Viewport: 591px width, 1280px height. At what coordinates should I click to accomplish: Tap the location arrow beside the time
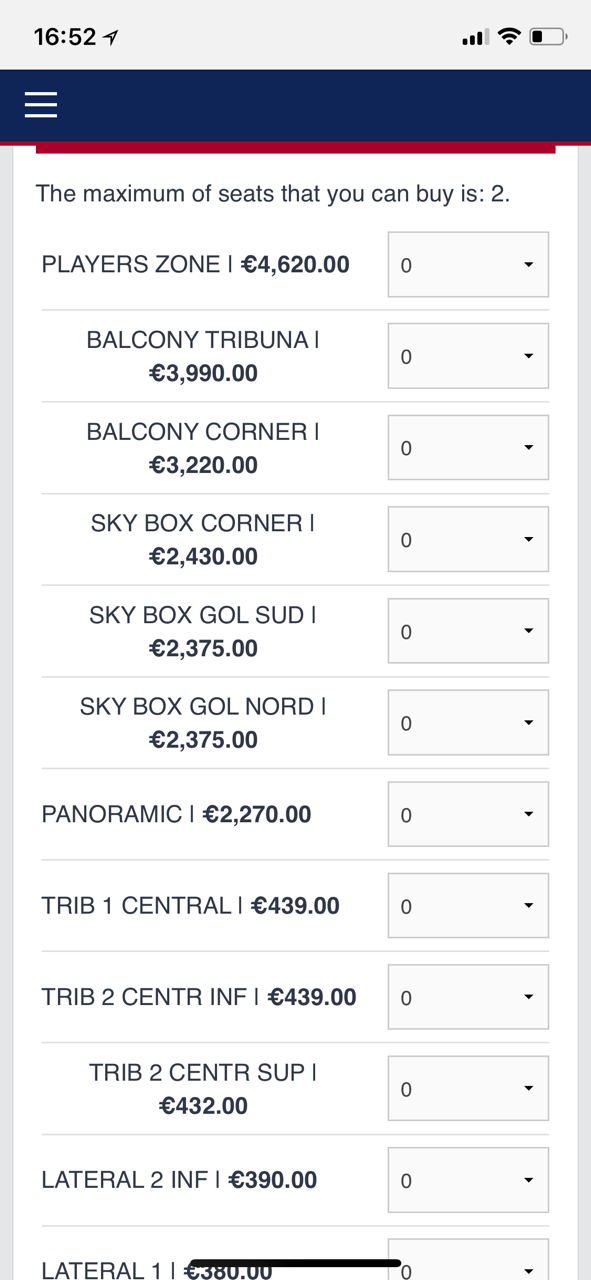pos(111,37)
